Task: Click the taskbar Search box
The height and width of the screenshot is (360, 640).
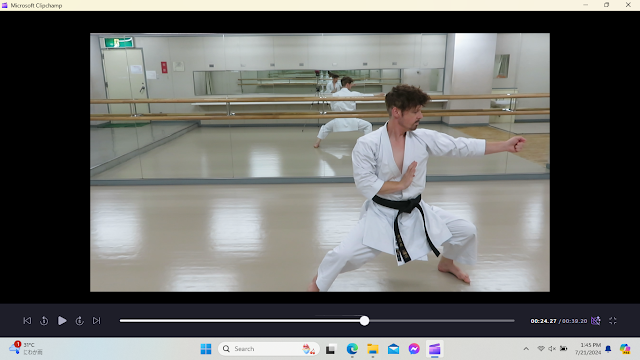Action: tap(269, 349)
